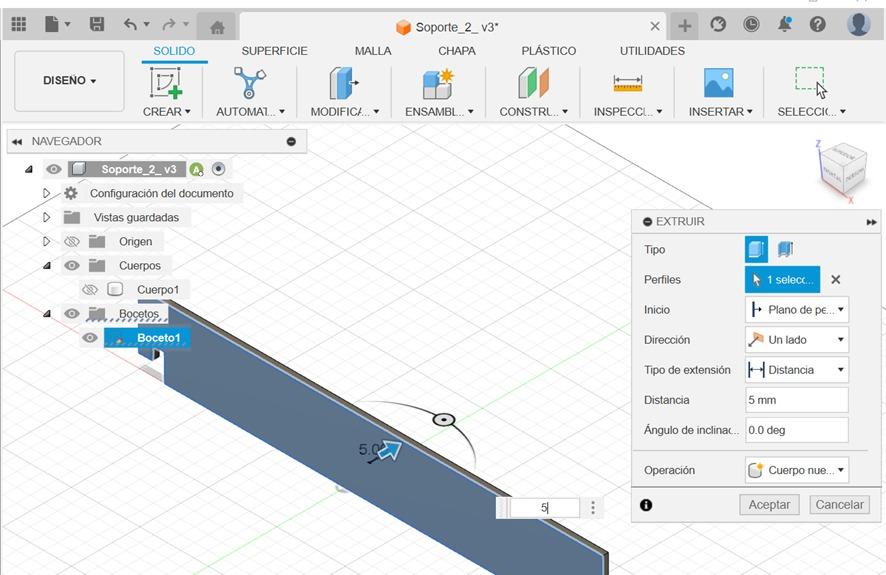886x575 pixels.
Task: Expand the Origen node
Action: pos(47,242)
